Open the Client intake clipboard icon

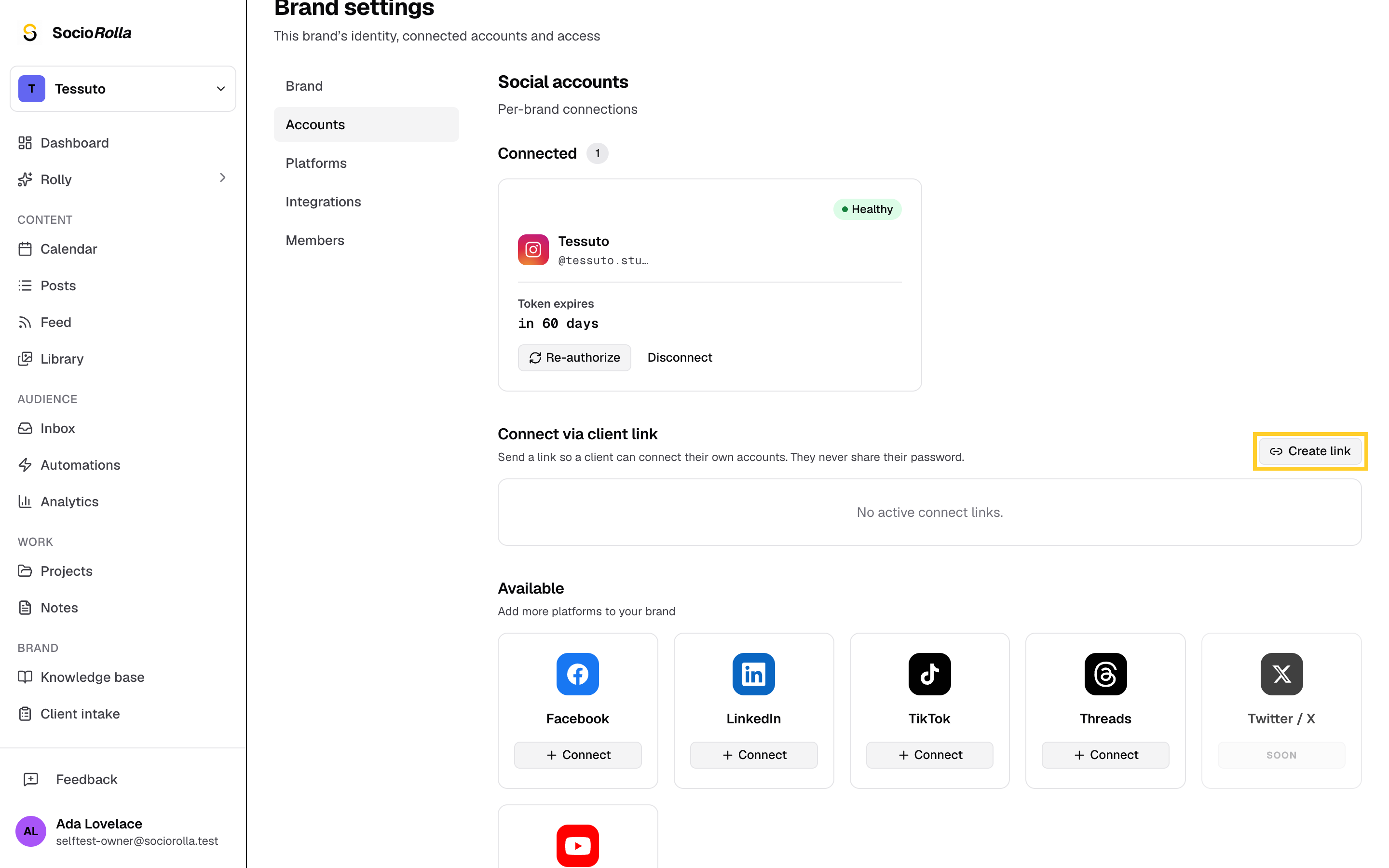[x=25, y=714]
